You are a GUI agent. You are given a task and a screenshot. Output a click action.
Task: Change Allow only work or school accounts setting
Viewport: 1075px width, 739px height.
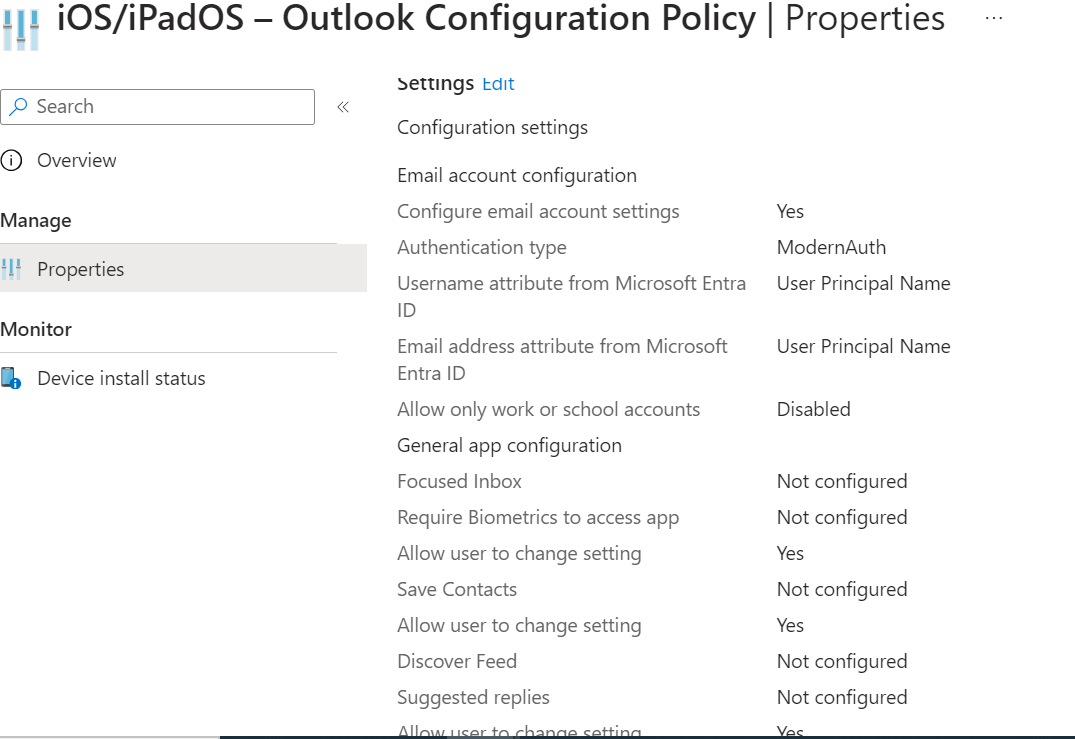point(813,409)
